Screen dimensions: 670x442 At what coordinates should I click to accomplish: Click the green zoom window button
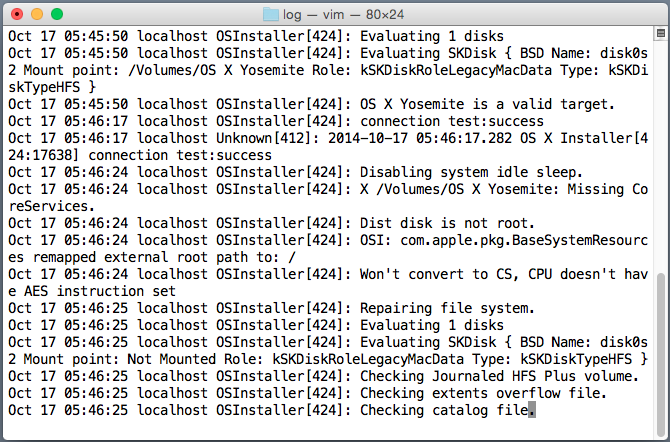pos(57,14)
